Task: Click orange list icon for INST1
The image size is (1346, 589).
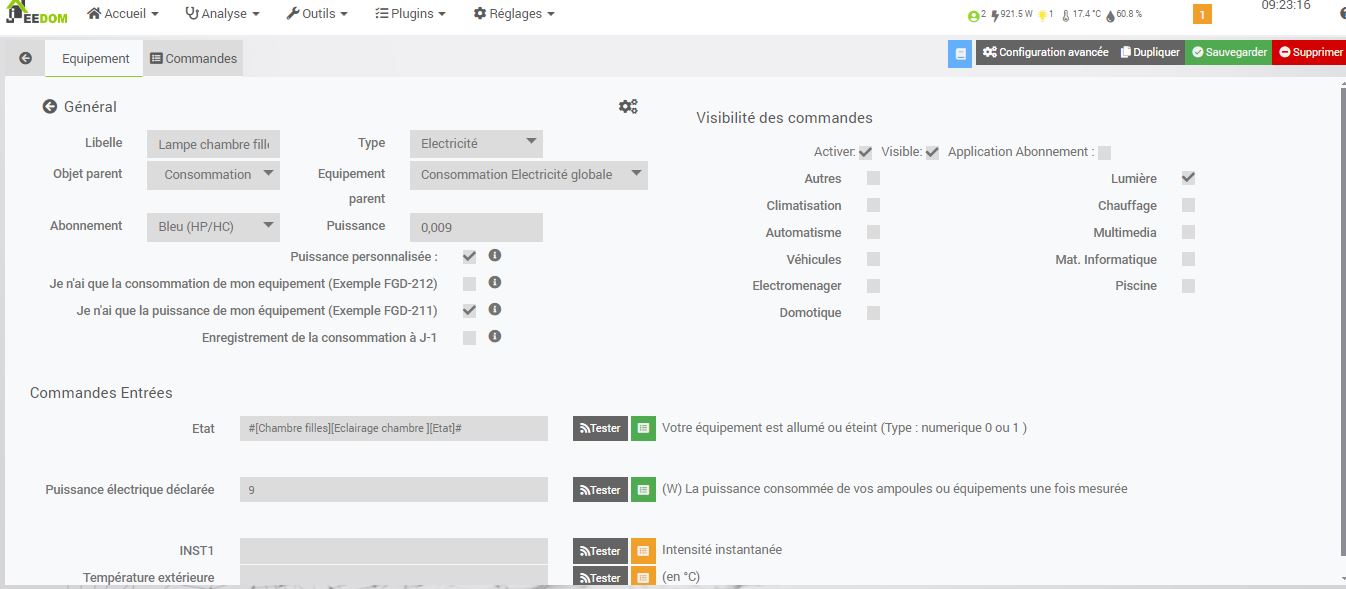Action: click(x=643, y=551)
